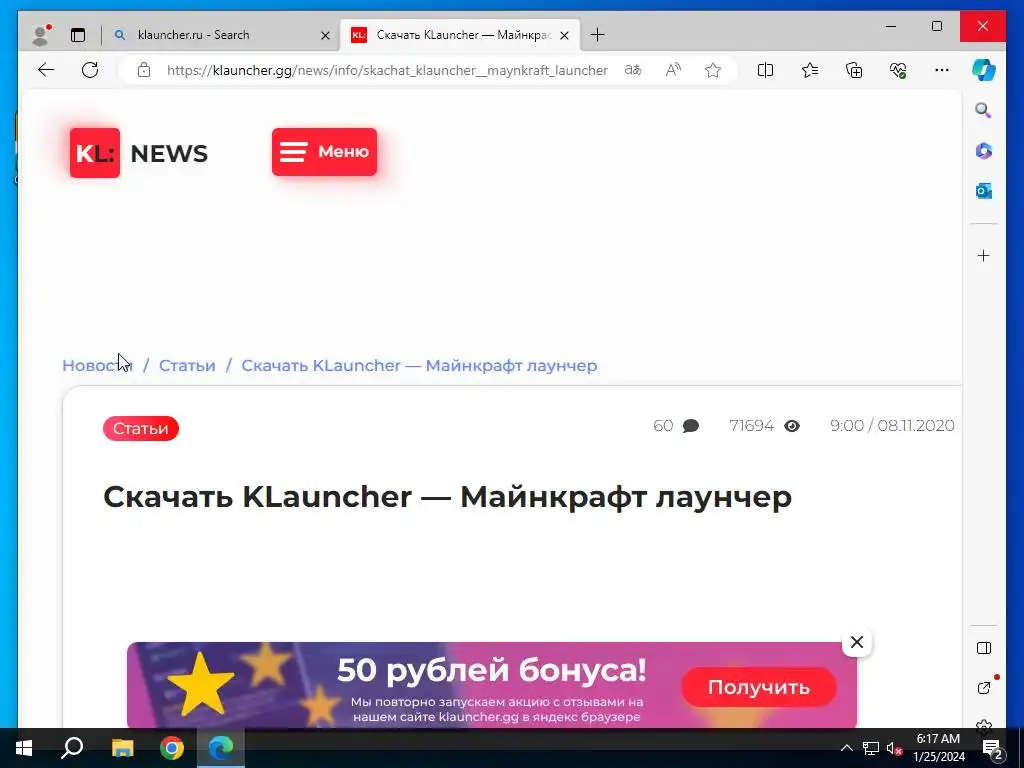View site information lock icon
Image resolution: width=1024 pixels, height=768 pixels.
click(144, 70)
